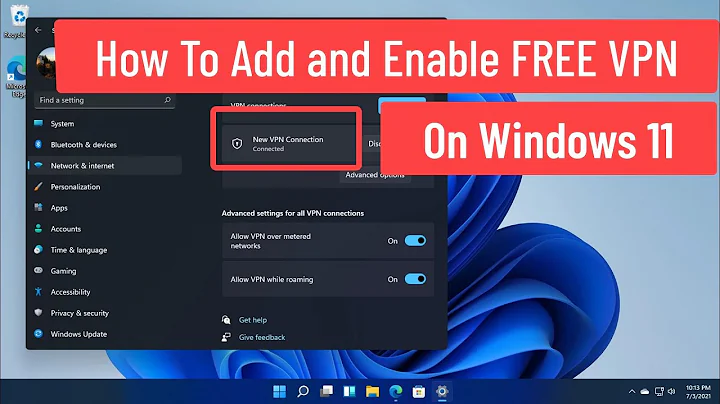Viewport: 720px width, 404px height.
Task: Click the back arrow in Settings window
Action: (38, 30)
